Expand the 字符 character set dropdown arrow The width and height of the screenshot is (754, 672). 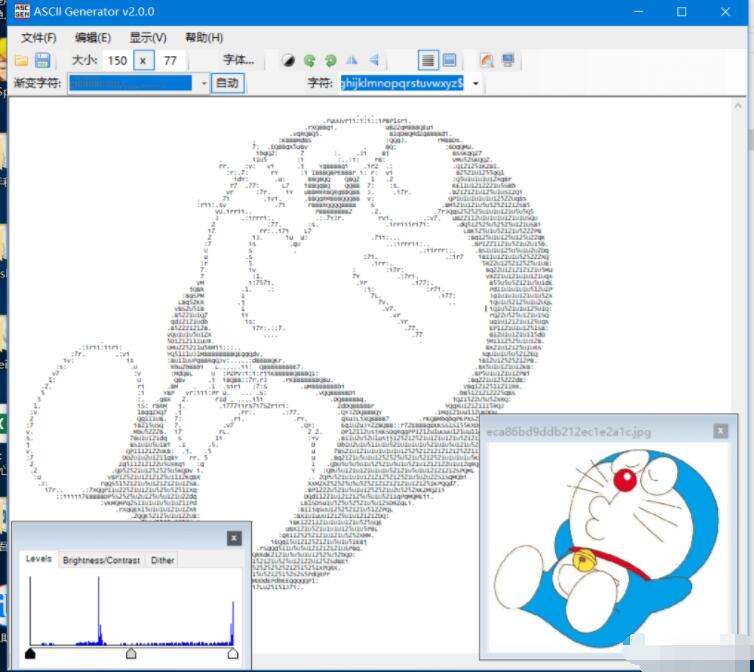[x=476, y=84]
